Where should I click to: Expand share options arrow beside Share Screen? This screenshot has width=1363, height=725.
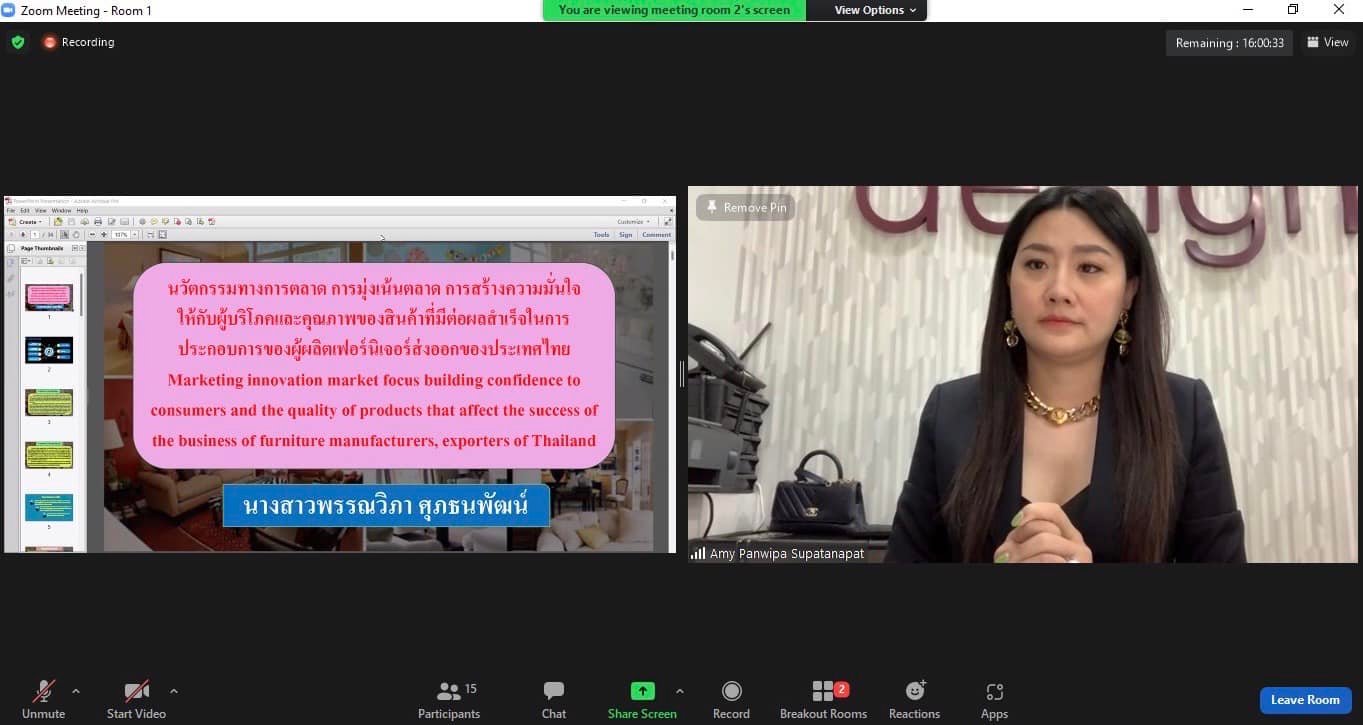point(680,691)
